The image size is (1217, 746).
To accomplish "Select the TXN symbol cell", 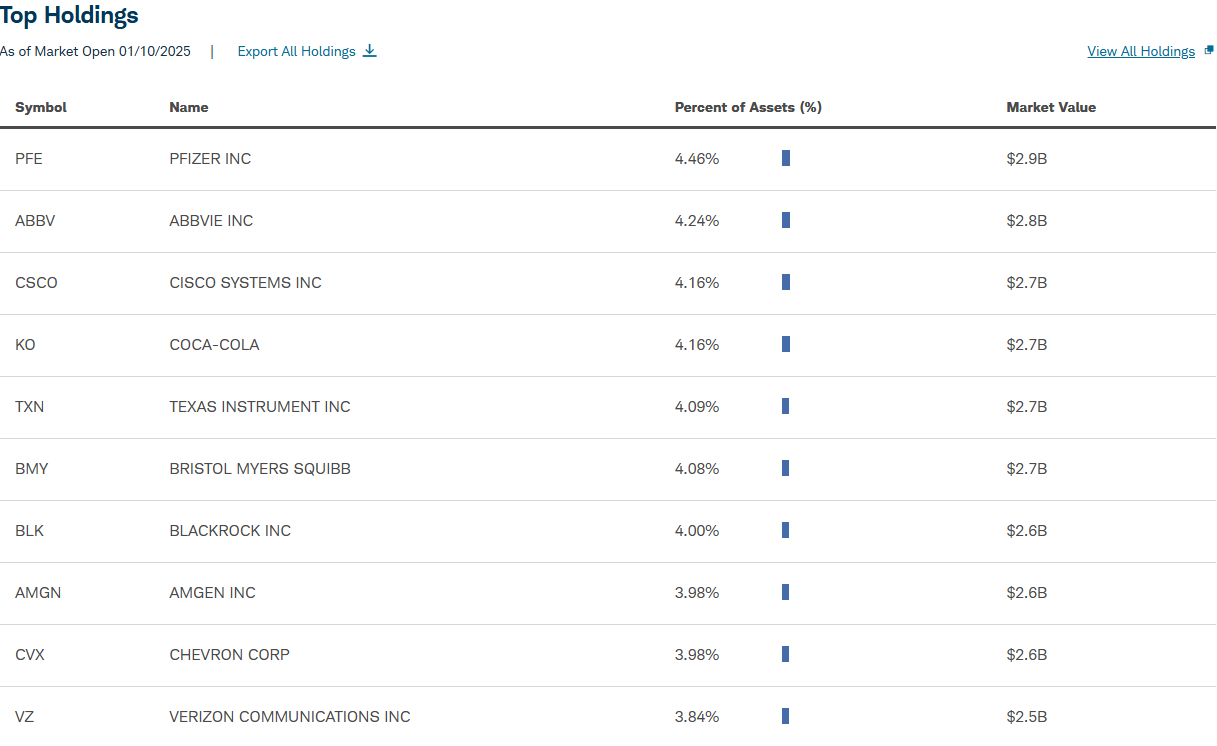I will (30, 406).
